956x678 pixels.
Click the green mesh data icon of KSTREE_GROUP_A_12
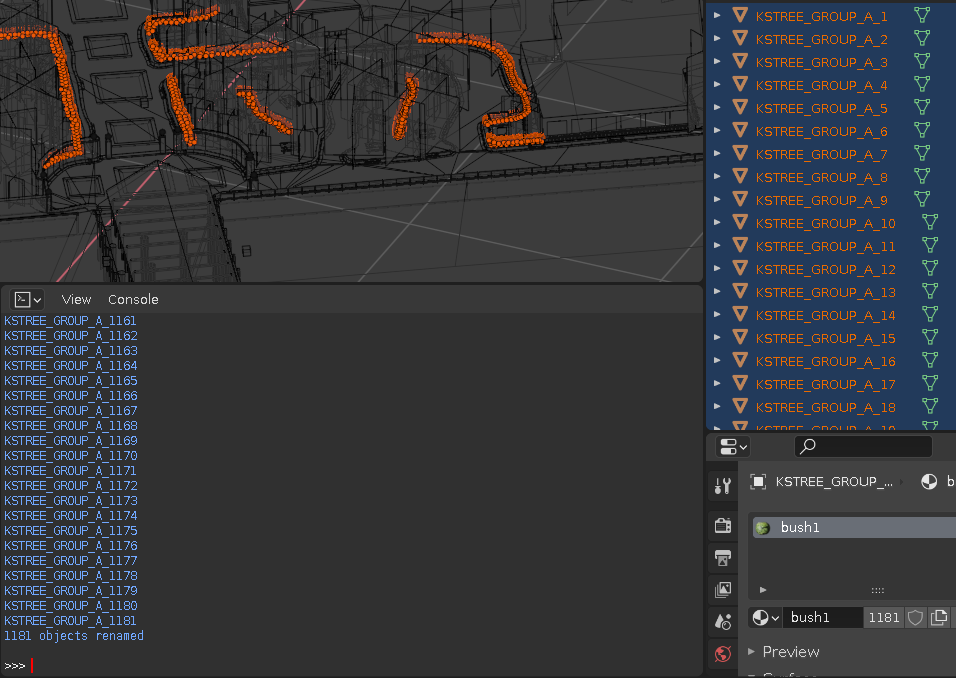pos(930,269)
